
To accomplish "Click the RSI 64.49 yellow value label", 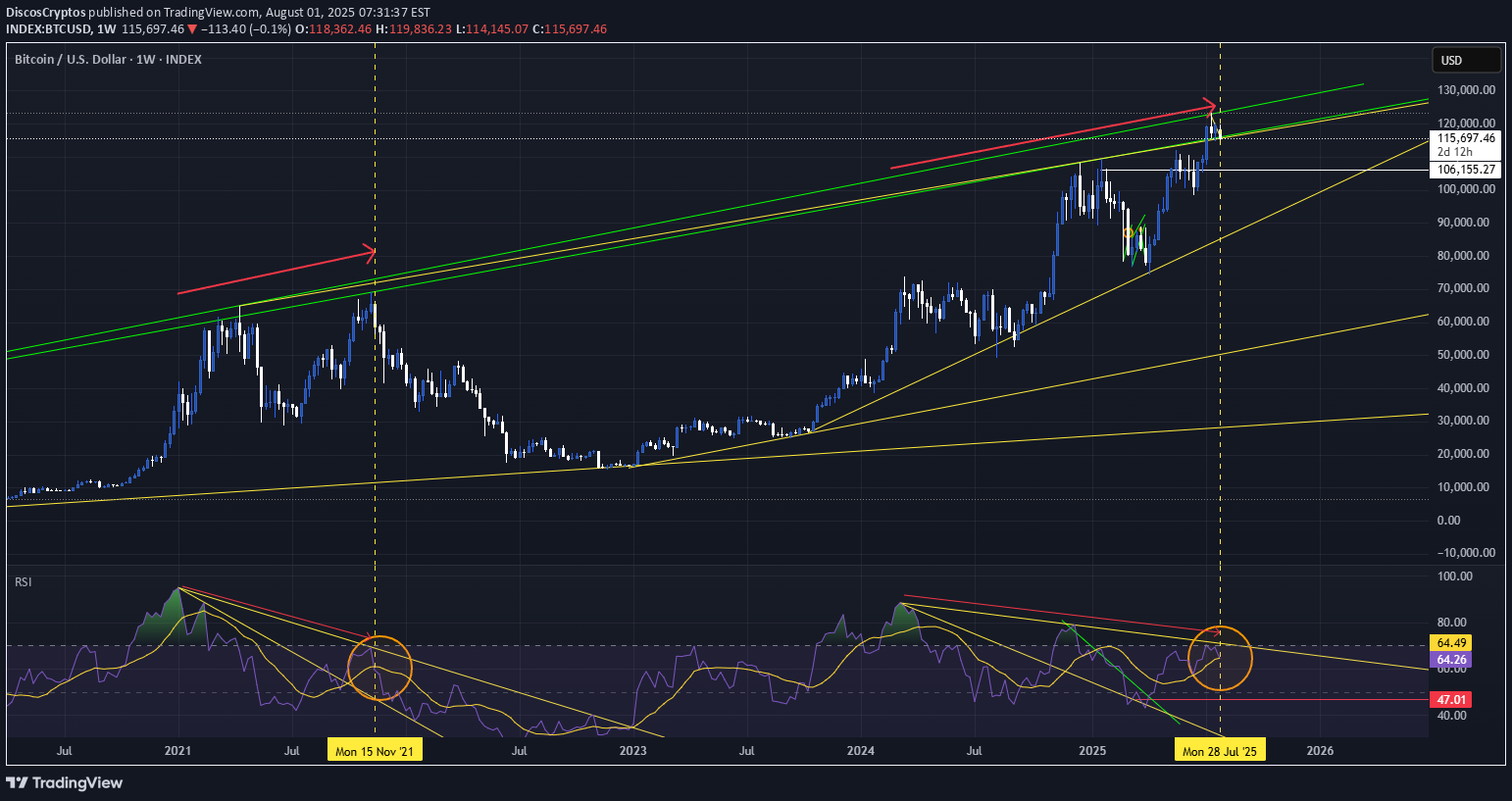I will pyautogui.click(x=1451, y=643).
